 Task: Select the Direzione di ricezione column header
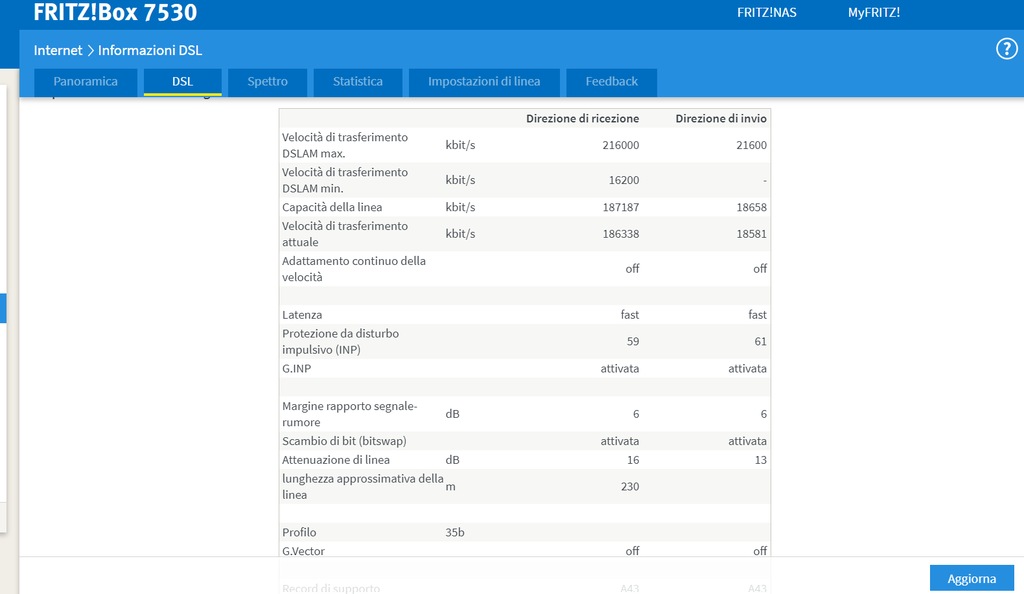pos(583,118)
